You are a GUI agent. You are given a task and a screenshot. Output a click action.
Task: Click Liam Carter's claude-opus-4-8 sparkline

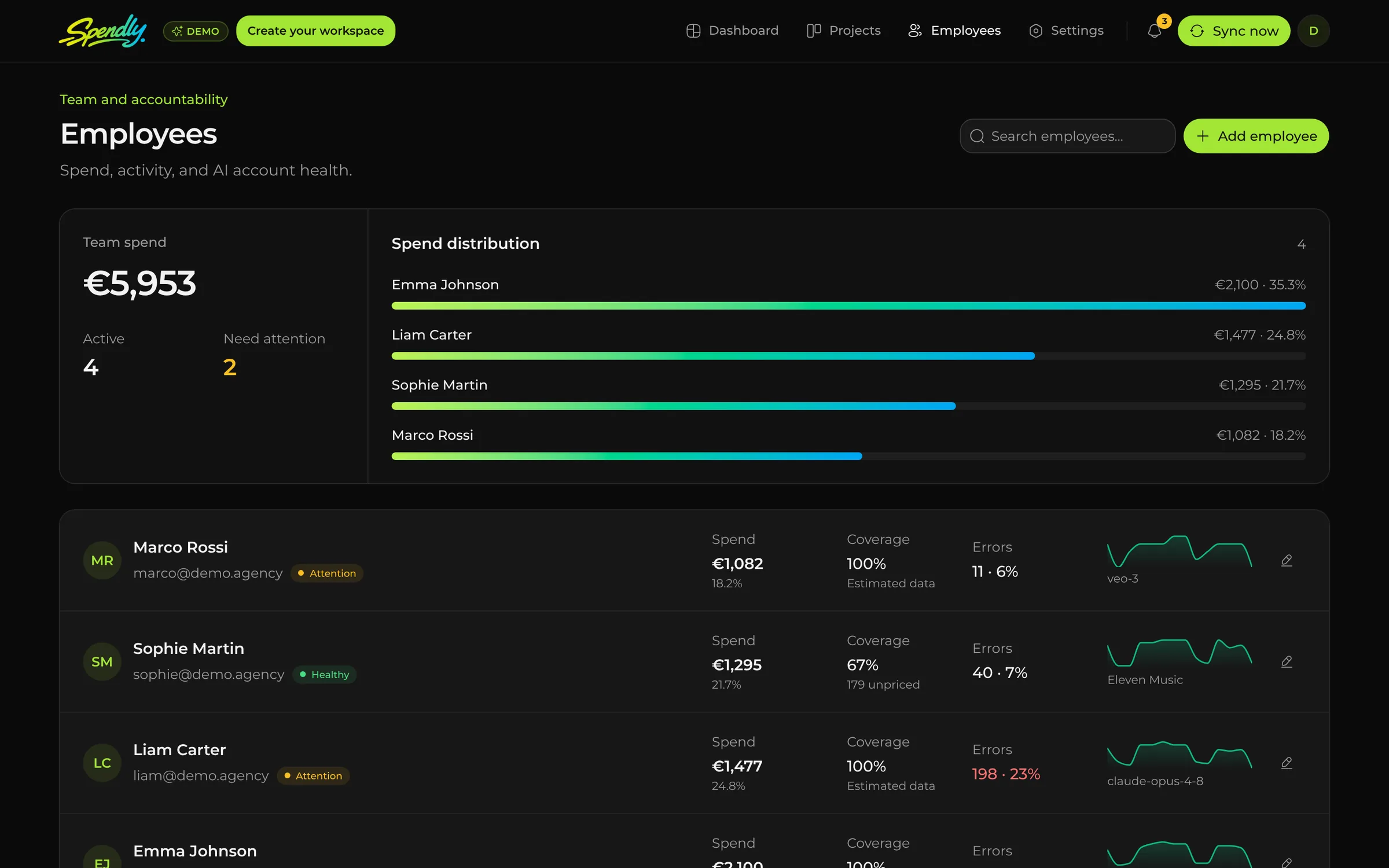point(1179,754)
